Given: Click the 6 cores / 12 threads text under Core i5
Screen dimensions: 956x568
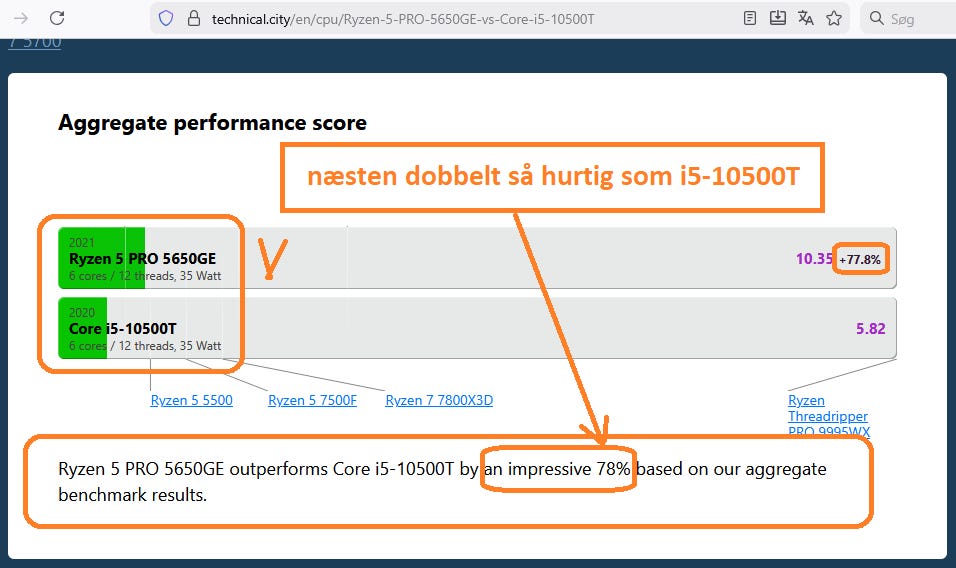Looking at the screenshot, I should (145, 346).
